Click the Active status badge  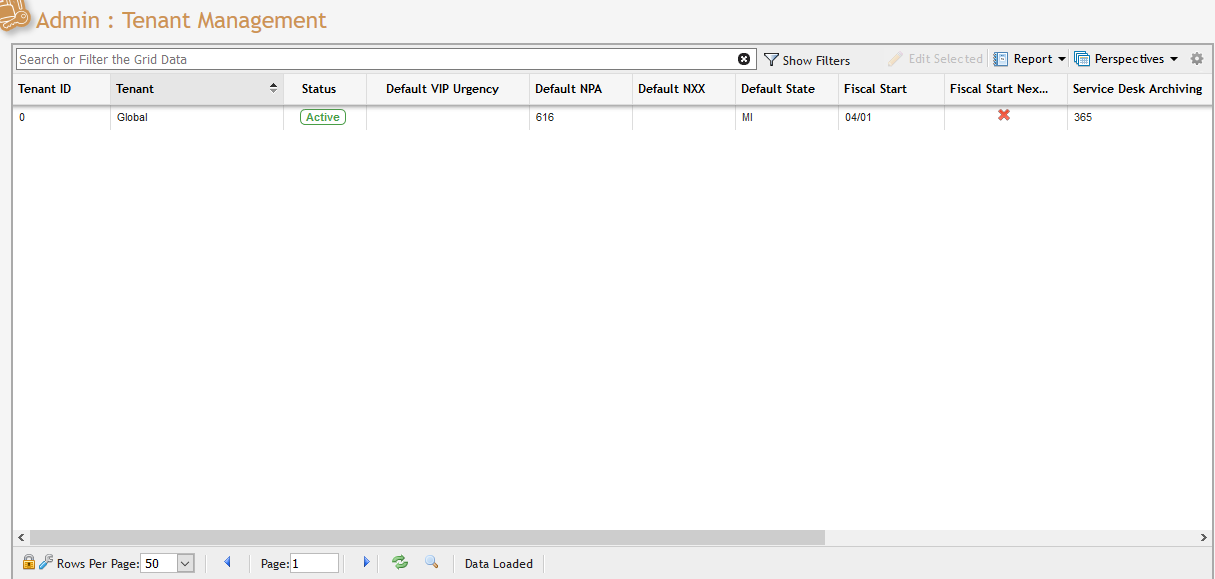coord(323,117)
